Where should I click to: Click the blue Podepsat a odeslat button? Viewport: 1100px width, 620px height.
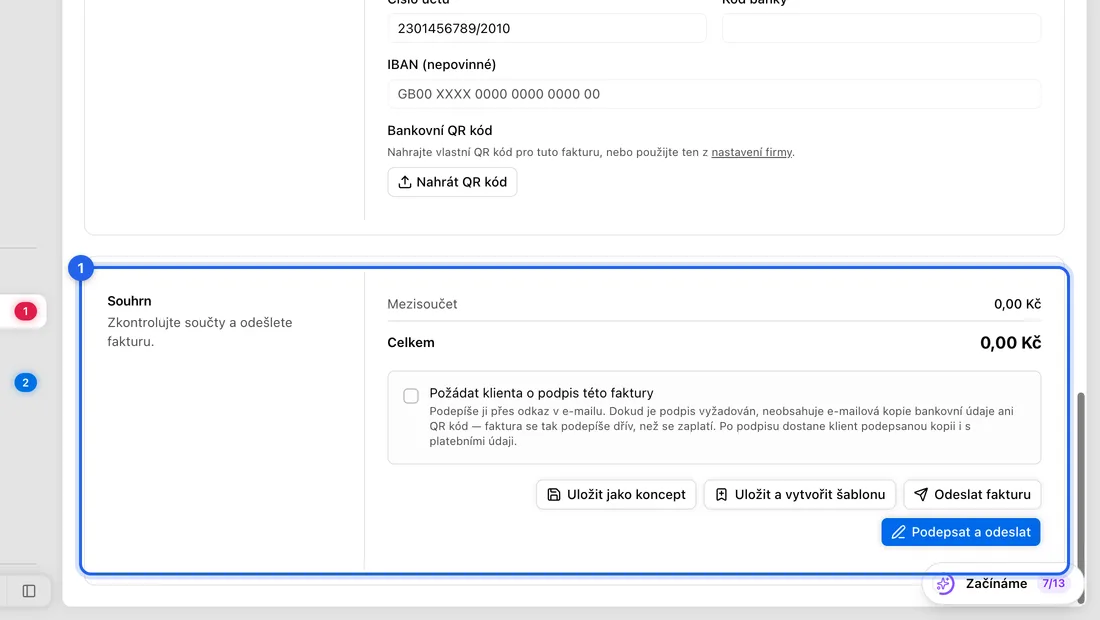click(x=961, y=532)
